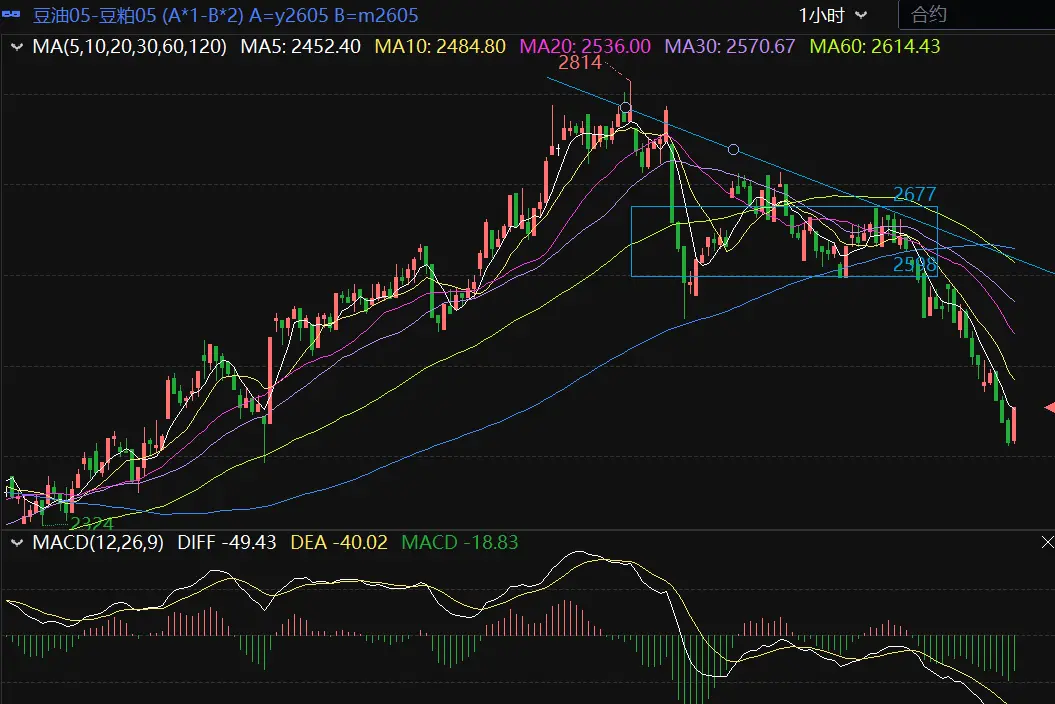Open the 1小时 timeframe dropdown
Image resolution: width=1055 pixels, height=704 pixels.
tap(832, 15)
